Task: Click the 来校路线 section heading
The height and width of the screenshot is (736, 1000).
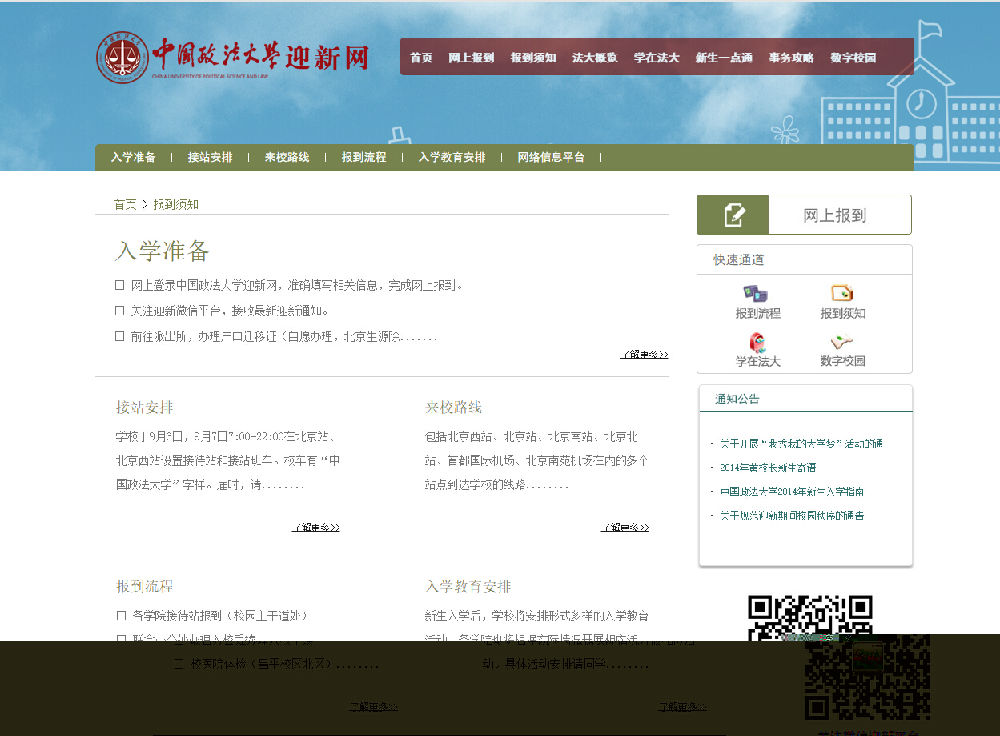Action: click(453, 407)
